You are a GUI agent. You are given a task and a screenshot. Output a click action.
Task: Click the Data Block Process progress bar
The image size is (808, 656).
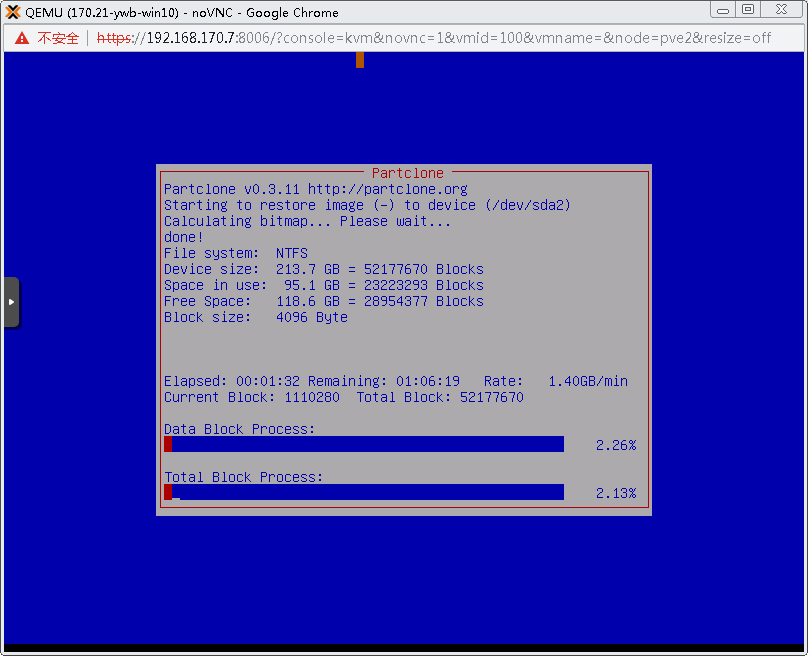364,444
